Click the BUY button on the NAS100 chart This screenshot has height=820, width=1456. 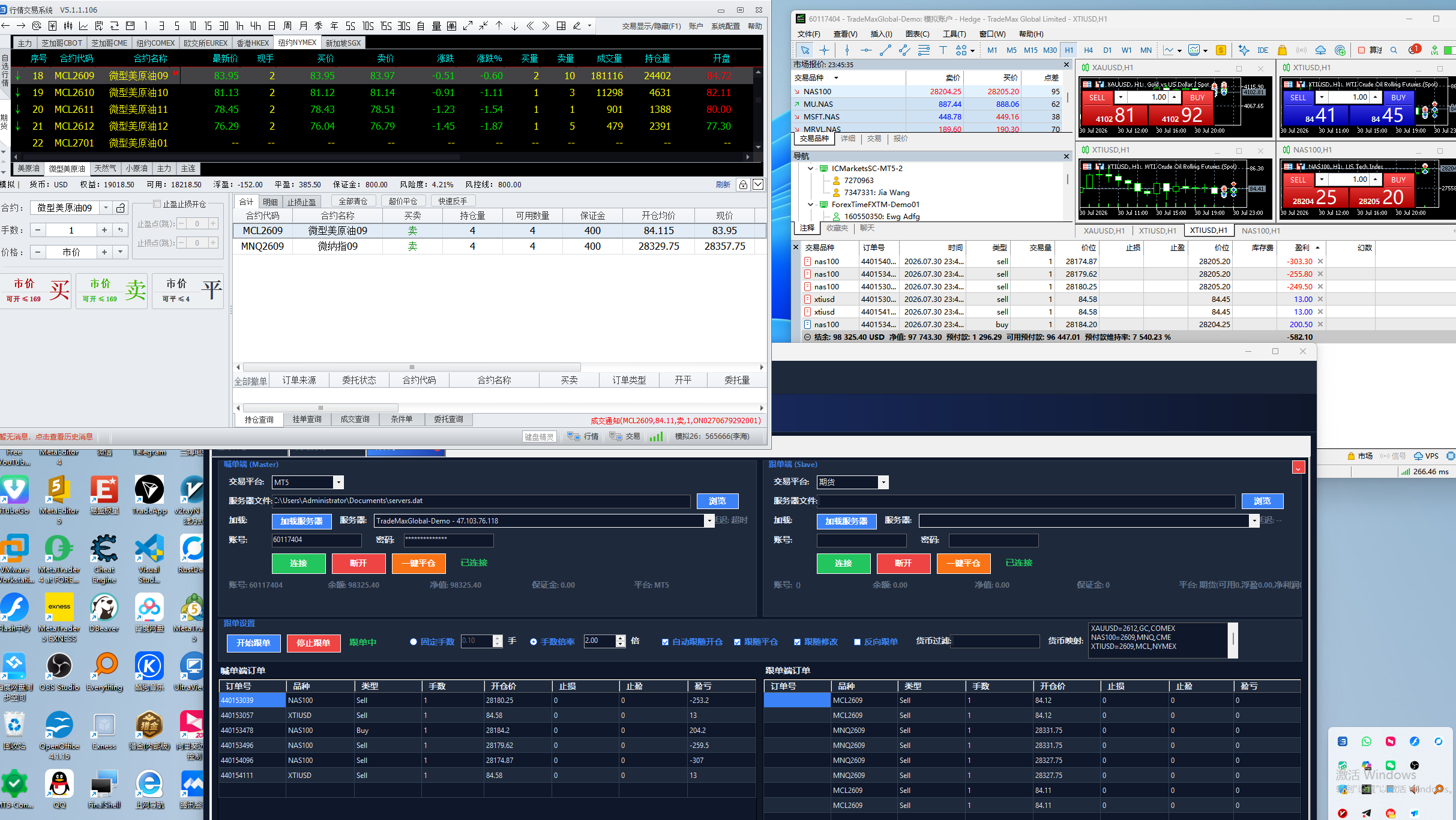tap(1398, 179)
